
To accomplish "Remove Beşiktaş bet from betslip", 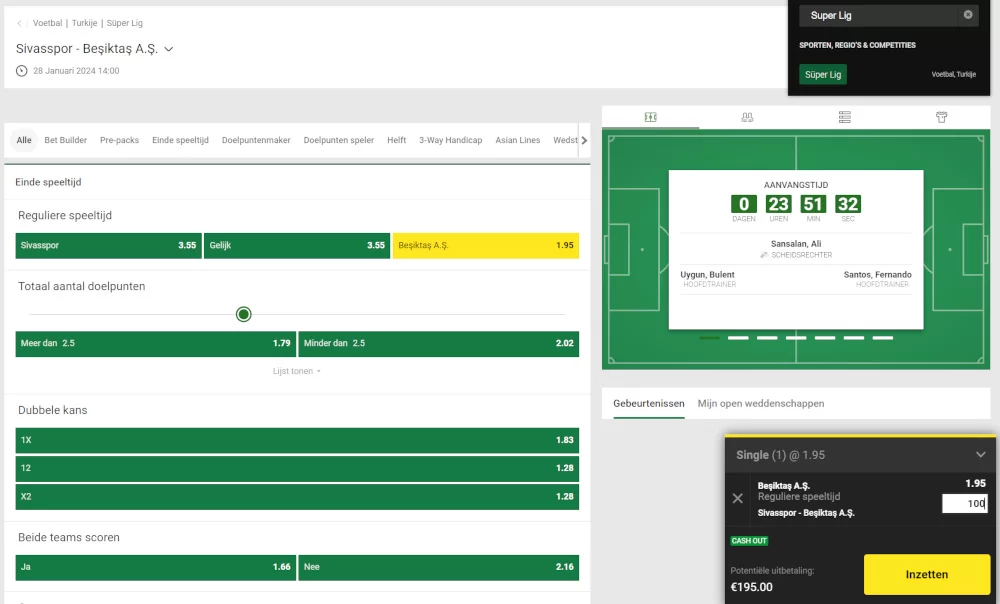I will [737, 498].
